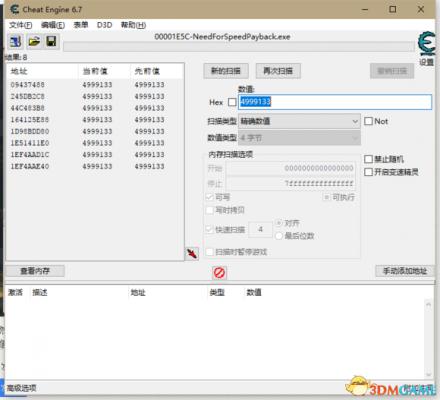The image size is (440, 400).
Task: Open the D3D menu
Action: tap(104, 25)
